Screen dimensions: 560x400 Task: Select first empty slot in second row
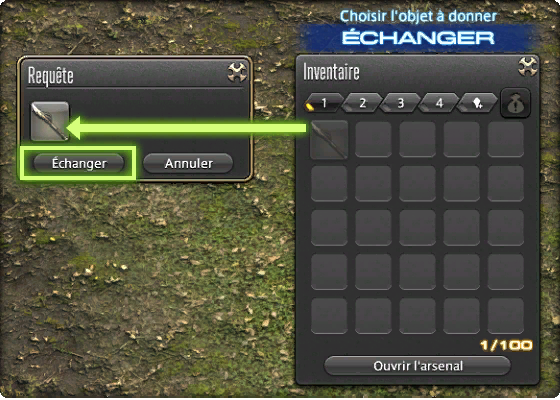329,184
